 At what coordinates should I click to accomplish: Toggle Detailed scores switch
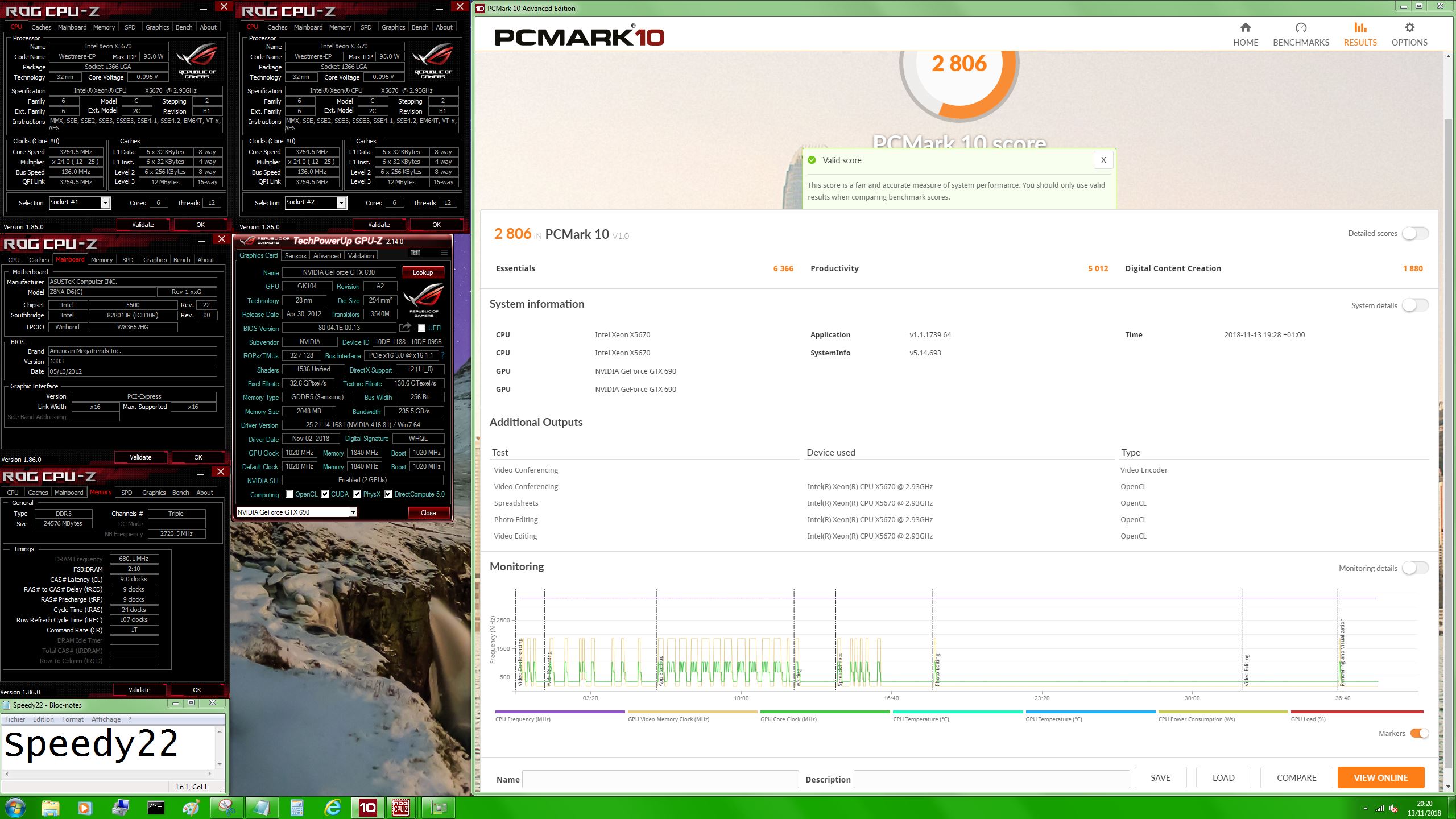pyautogui.click(x=1415, y=233)
